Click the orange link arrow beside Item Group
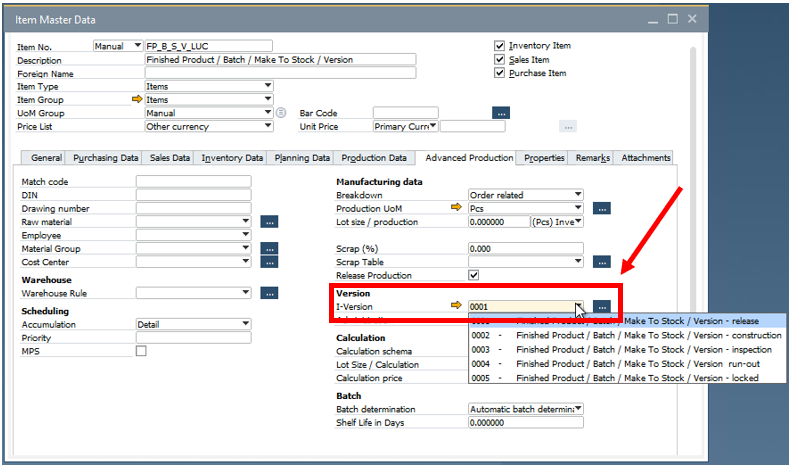Image resolution: width=792 pixels, height=467 pixels. [137, 99]
